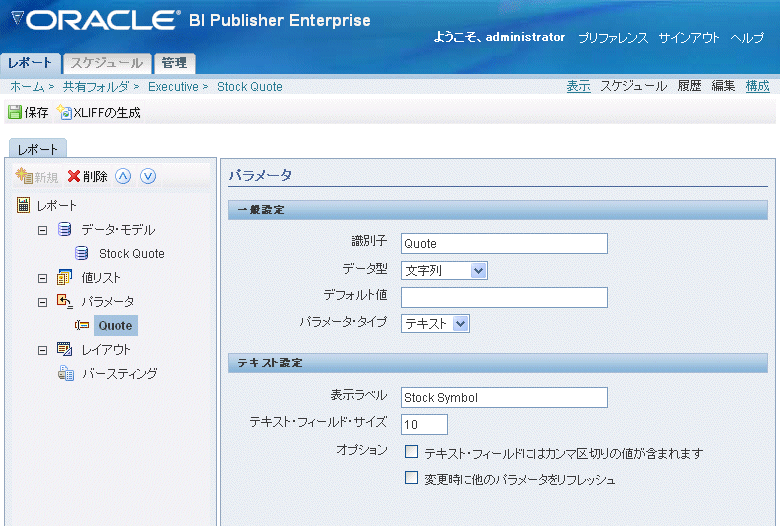Image resolution: width=780 pixels, height=526 pixels.
Task: Click the red X delete icon
Action: [74, 176]
